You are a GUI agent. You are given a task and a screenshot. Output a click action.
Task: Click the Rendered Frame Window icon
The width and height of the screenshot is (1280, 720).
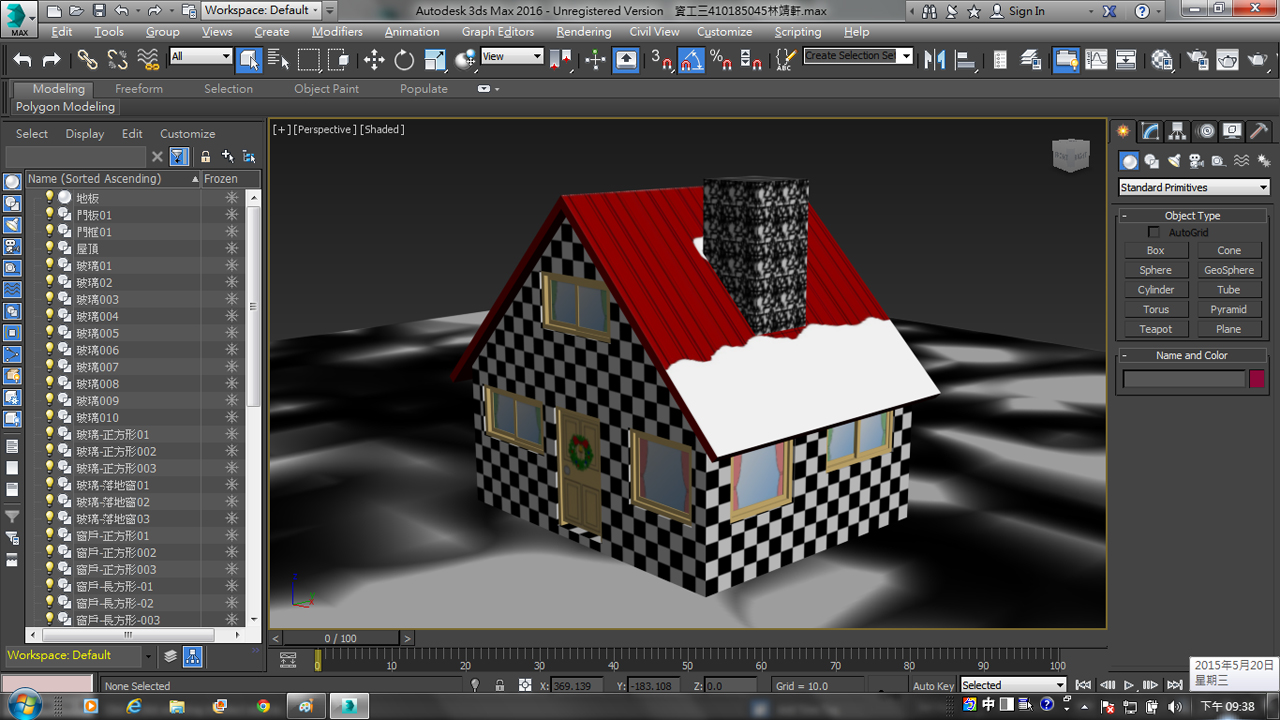[x=1228, y=60]
